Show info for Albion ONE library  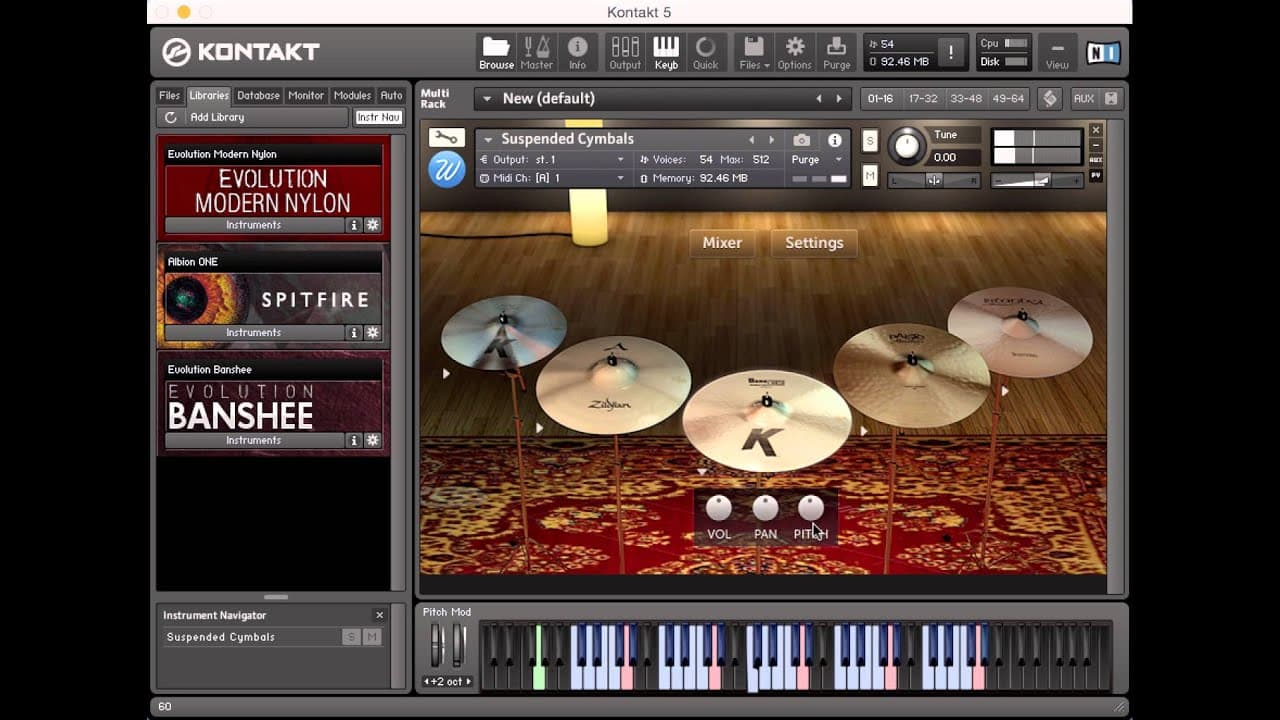pyautogui.click(x=353, y=332)
